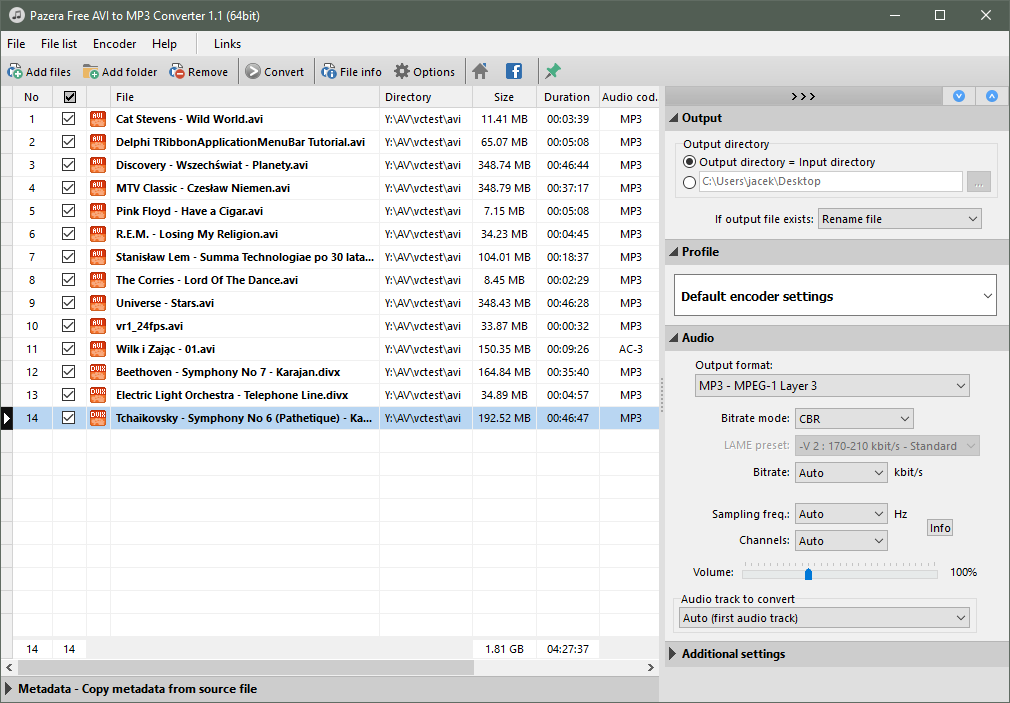Click the Info button near Sampling freq.
1010x703 pixels.
tap(940, 528)
